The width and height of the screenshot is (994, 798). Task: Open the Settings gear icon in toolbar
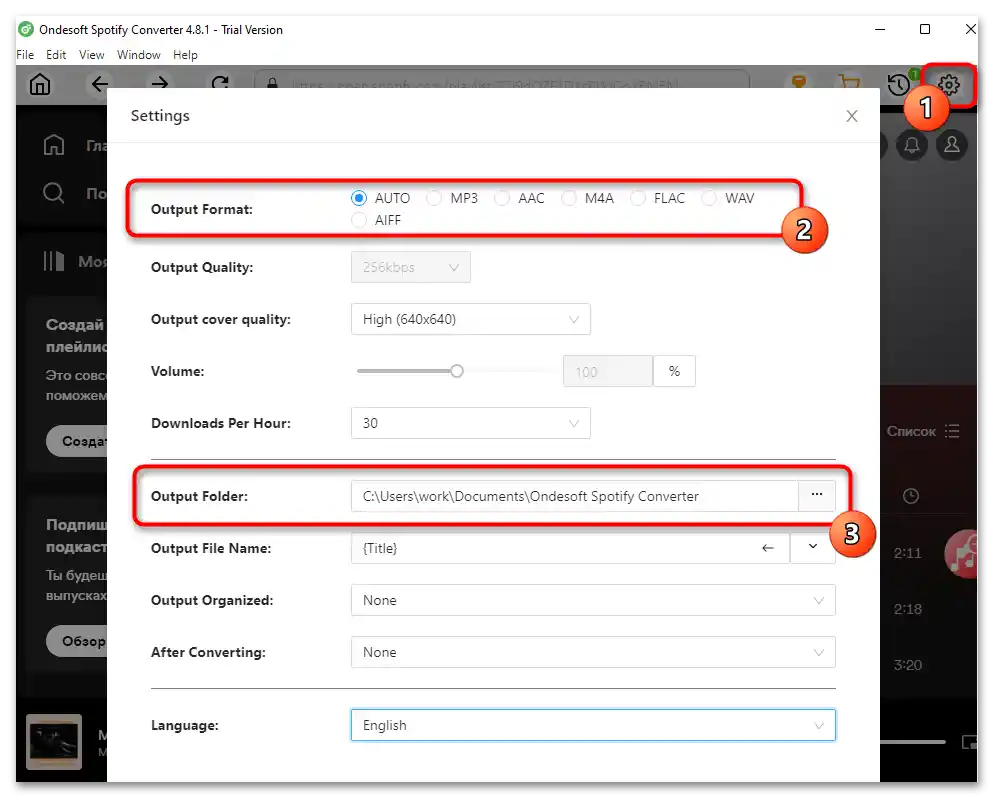point(948,84)
